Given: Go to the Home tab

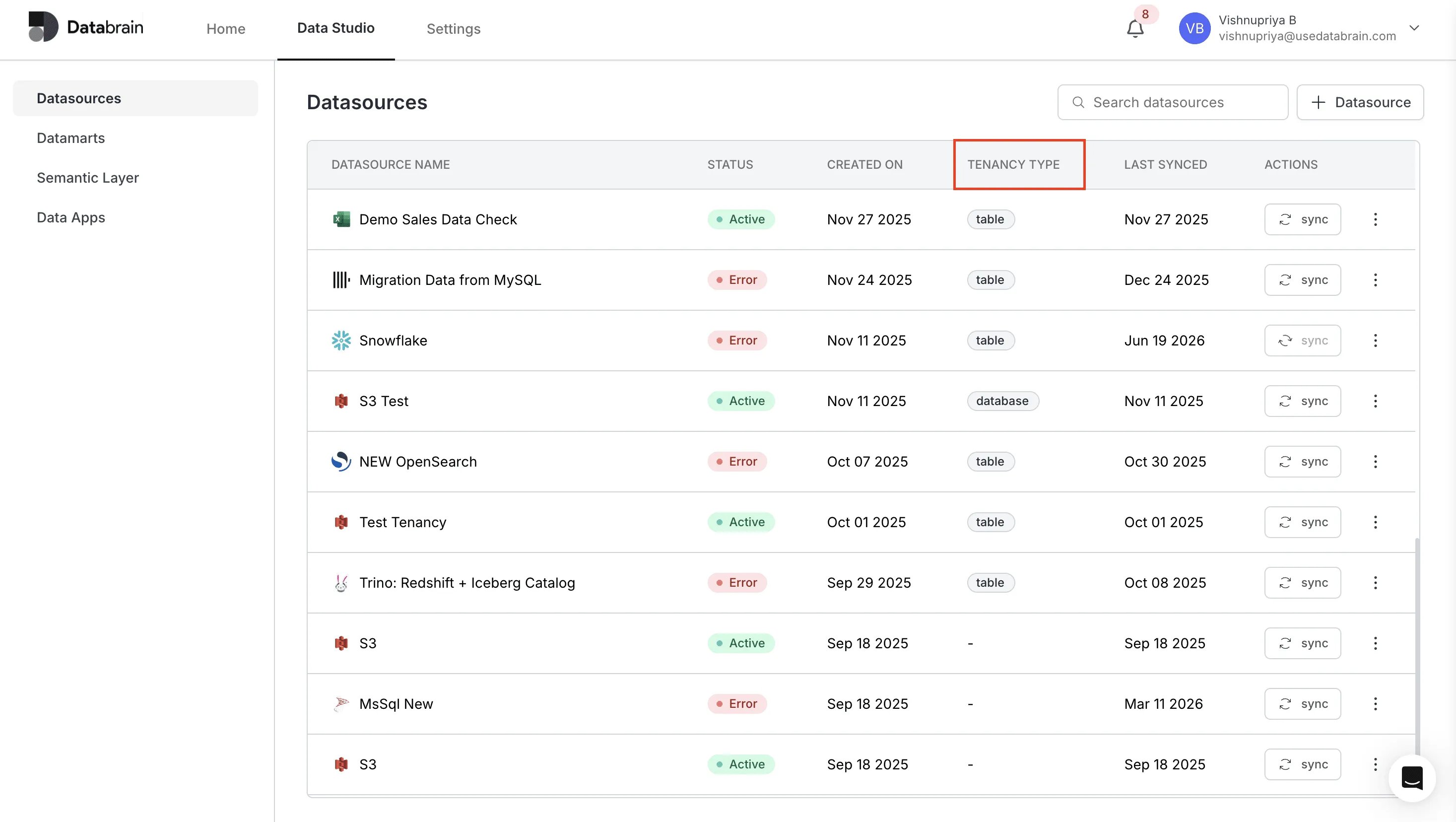Looking at the screenshot, I should [225, 29].
